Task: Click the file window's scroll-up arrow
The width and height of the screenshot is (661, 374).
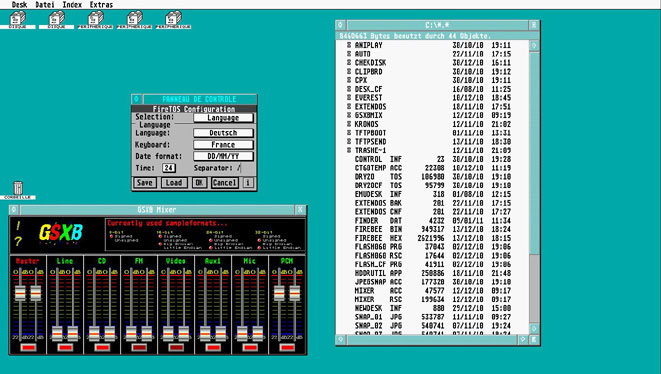Action: pos(534,46)
